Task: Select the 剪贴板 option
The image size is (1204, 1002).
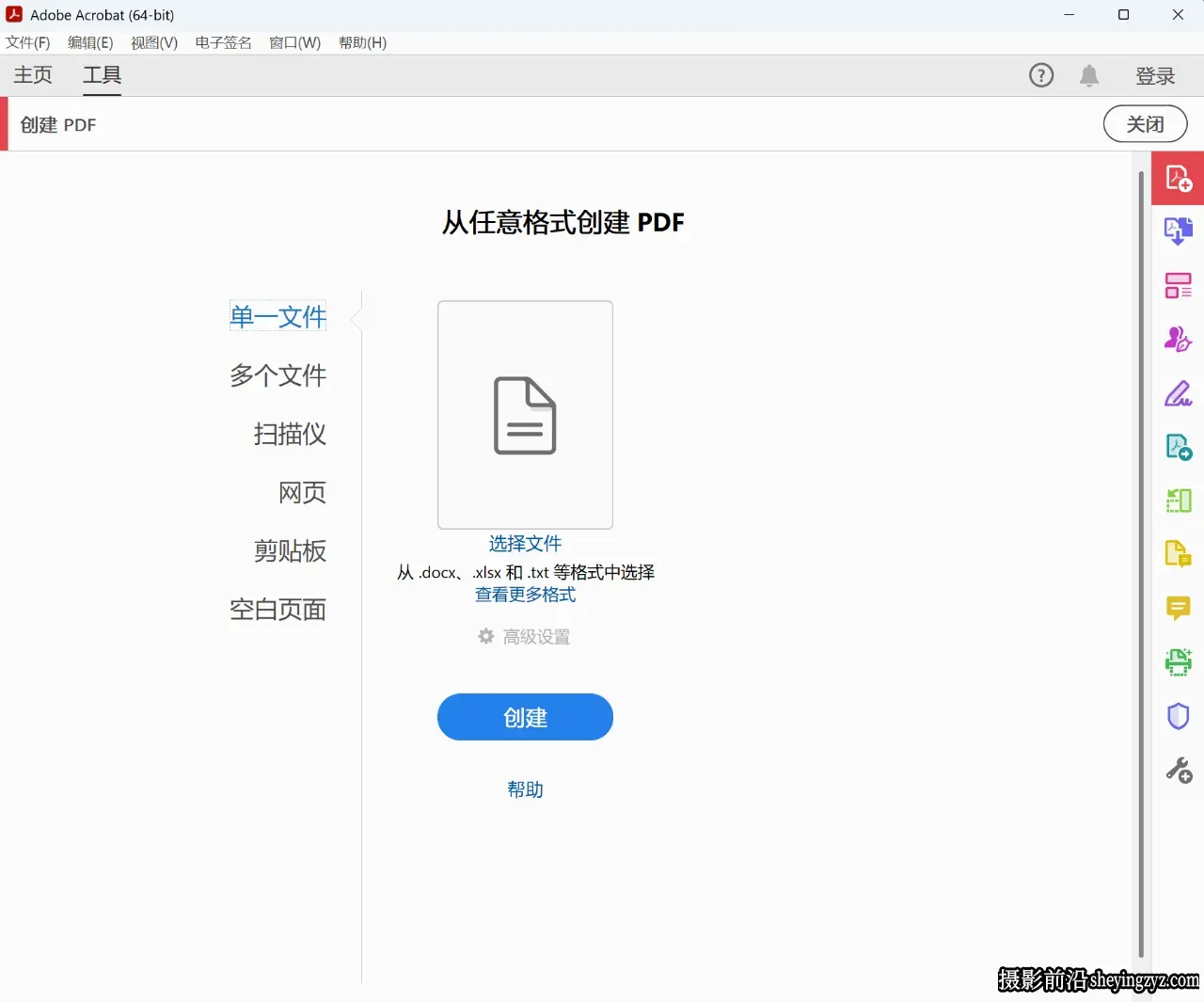Action: point(290,550)
